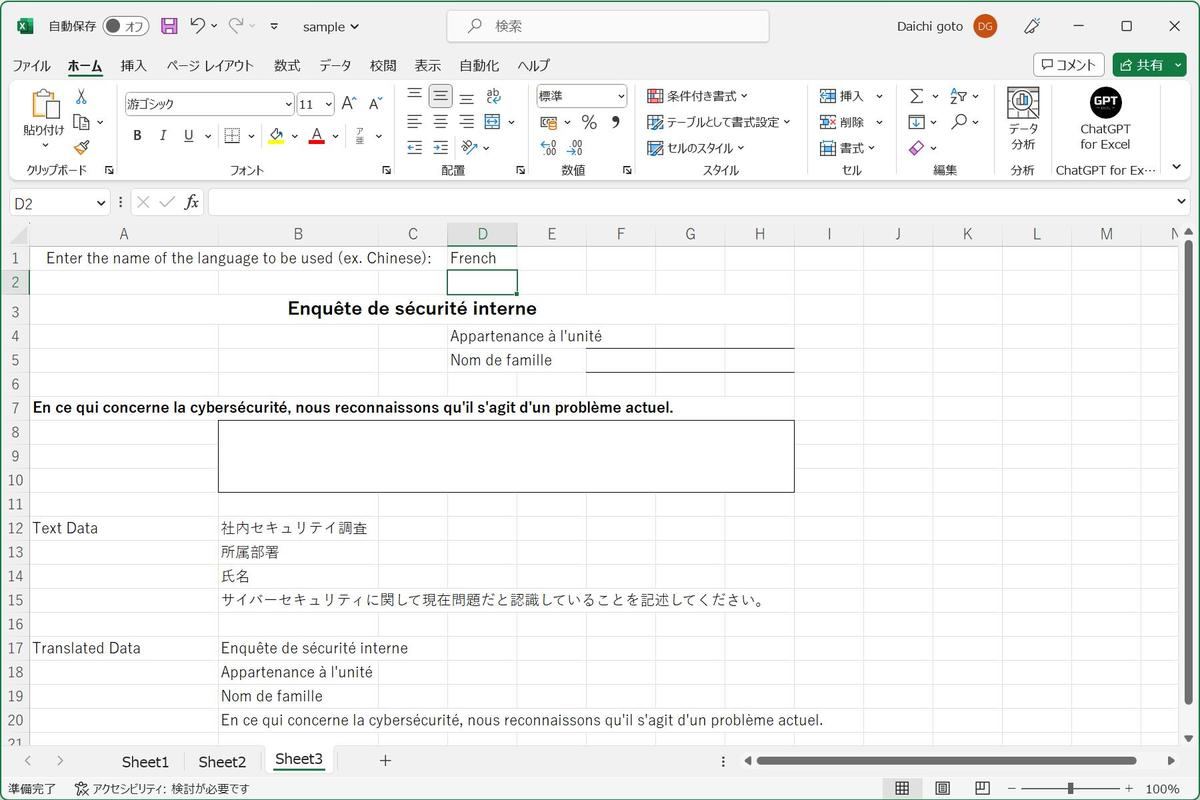1200x800 pixels.
Task: Open Sheet1 worksheet tab
Action: pos(146,761)
